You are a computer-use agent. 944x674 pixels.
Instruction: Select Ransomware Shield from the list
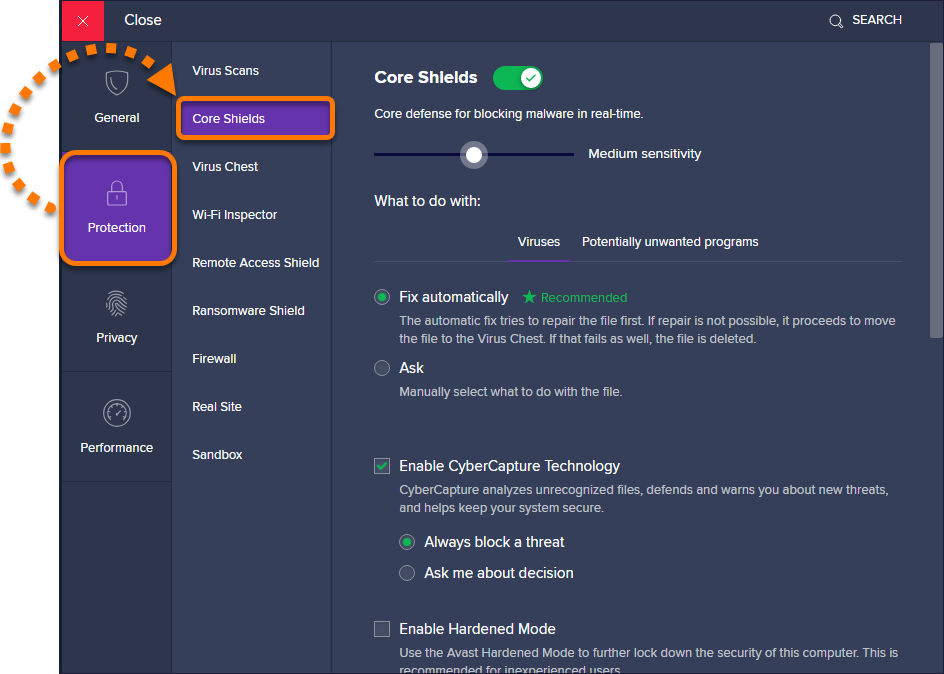click(246, 310)
